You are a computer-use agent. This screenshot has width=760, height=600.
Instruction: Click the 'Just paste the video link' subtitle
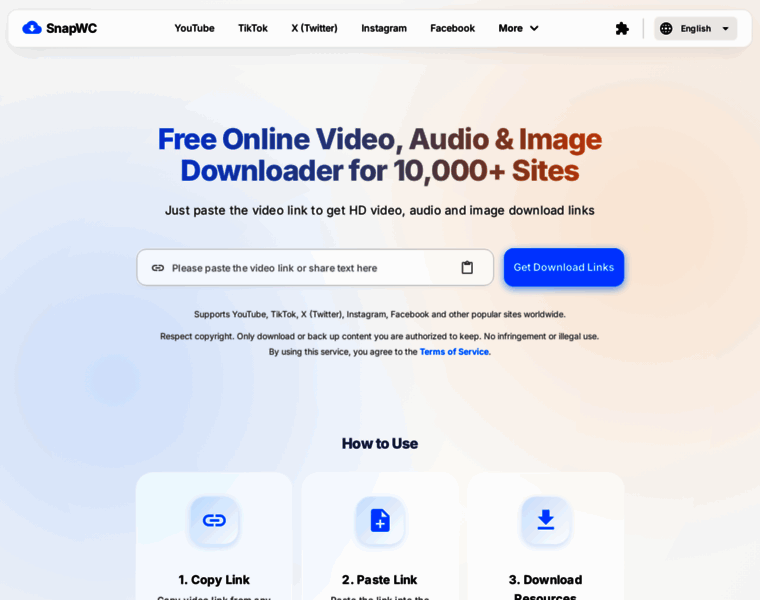pos(380,210)
